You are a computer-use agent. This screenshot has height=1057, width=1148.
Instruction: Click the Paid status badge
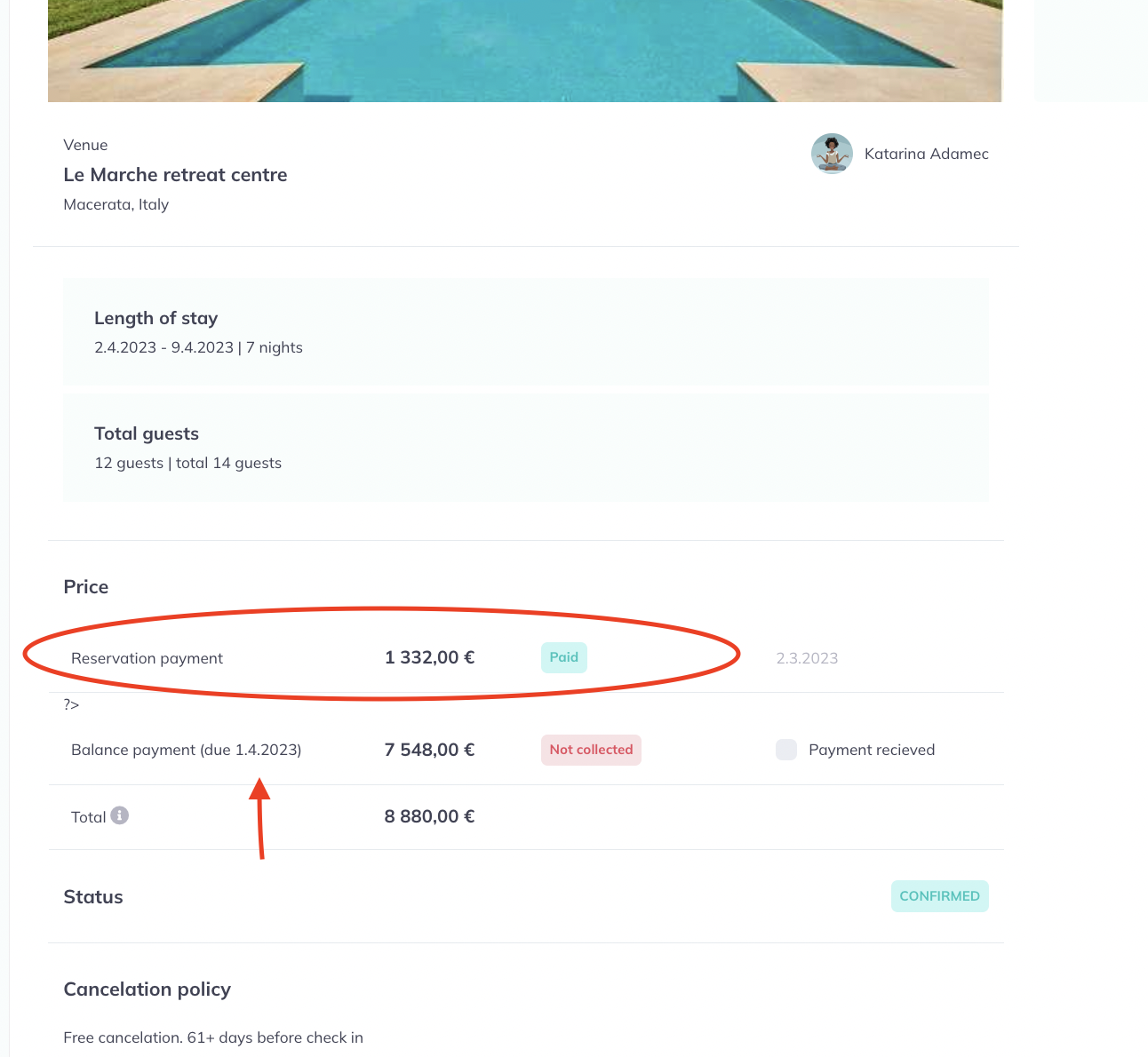[x=564, y=657]
